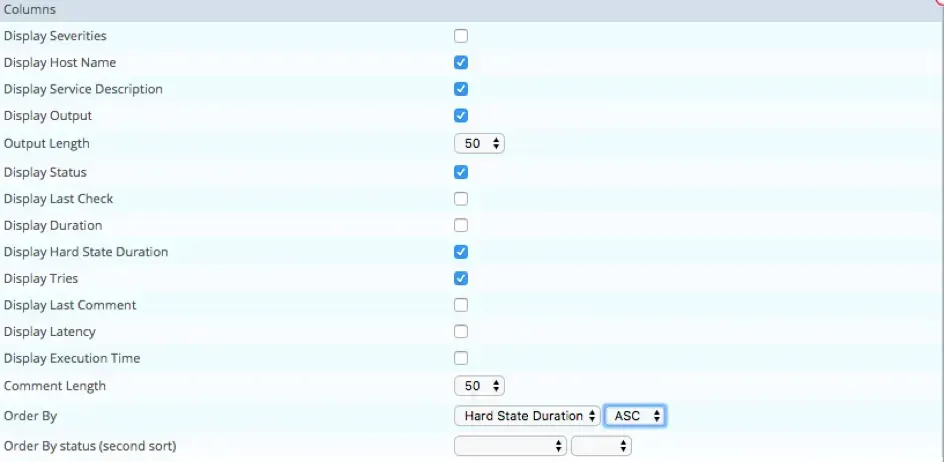Uncheck the Display Host Name checkbox
This screenshot has height=462, width=944.
(461, 63)
